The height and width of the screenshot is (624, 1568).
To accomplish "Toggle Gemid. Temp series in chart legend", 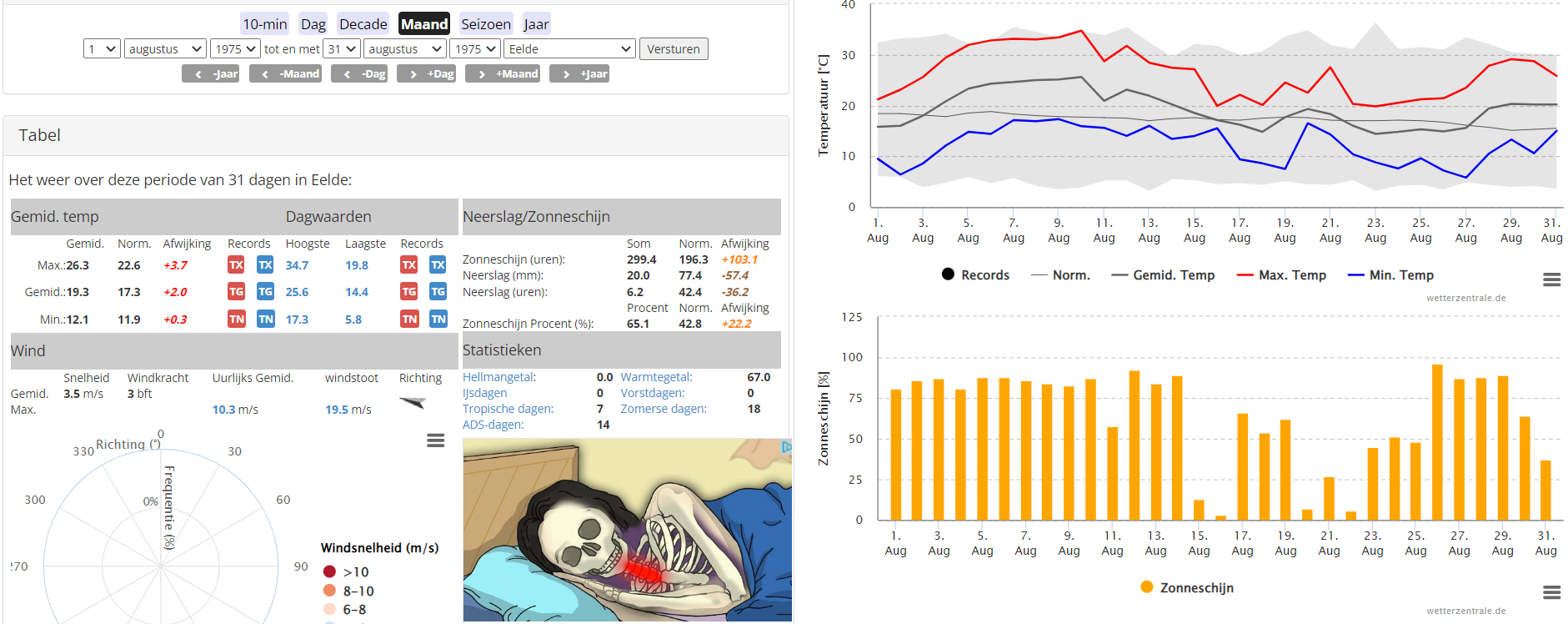I will (1163, 275).
